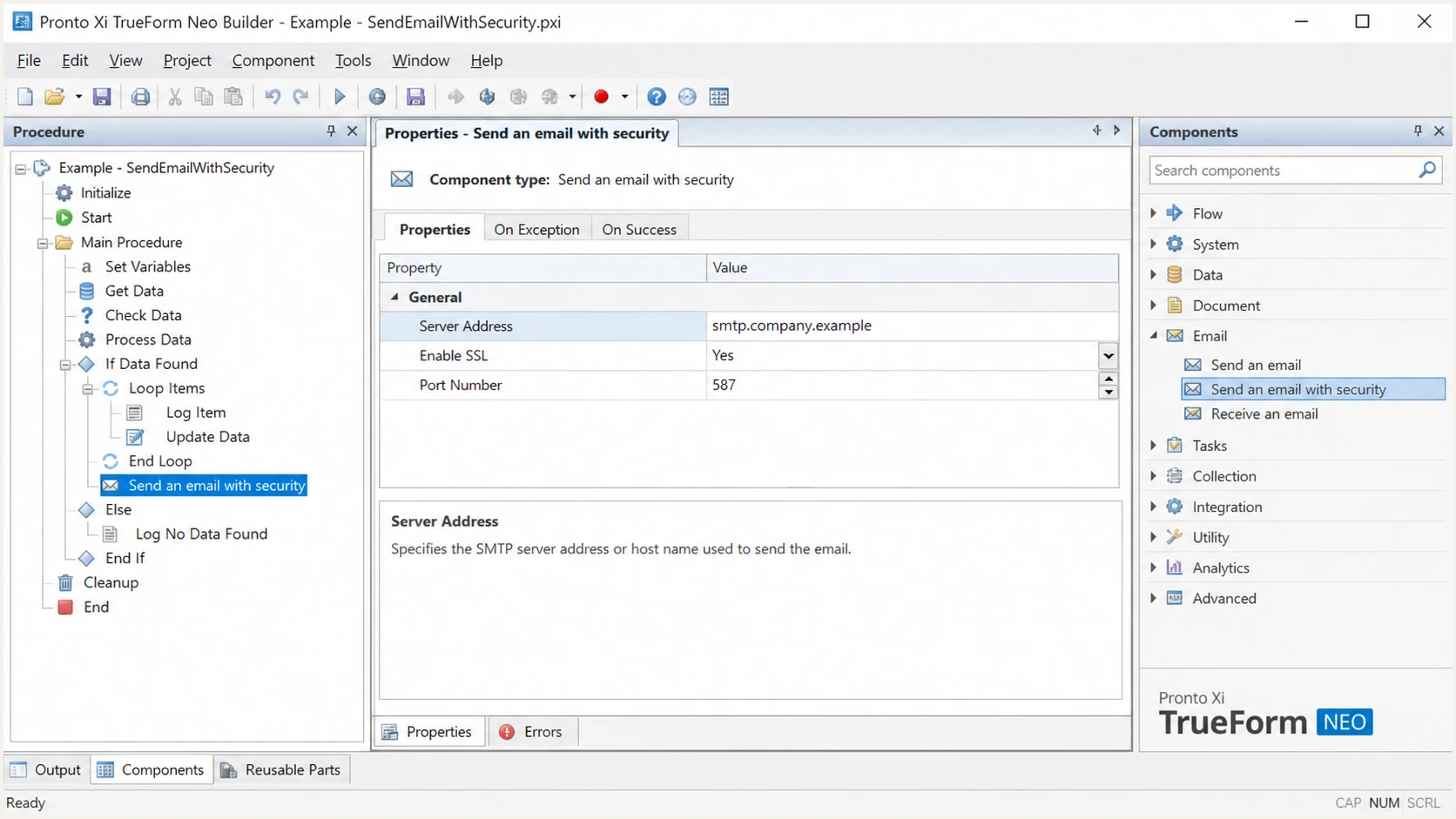This screenshot has width=1456, height=819.
Task: Collapse the If Data Found node
Action: [x=65, y=365]
